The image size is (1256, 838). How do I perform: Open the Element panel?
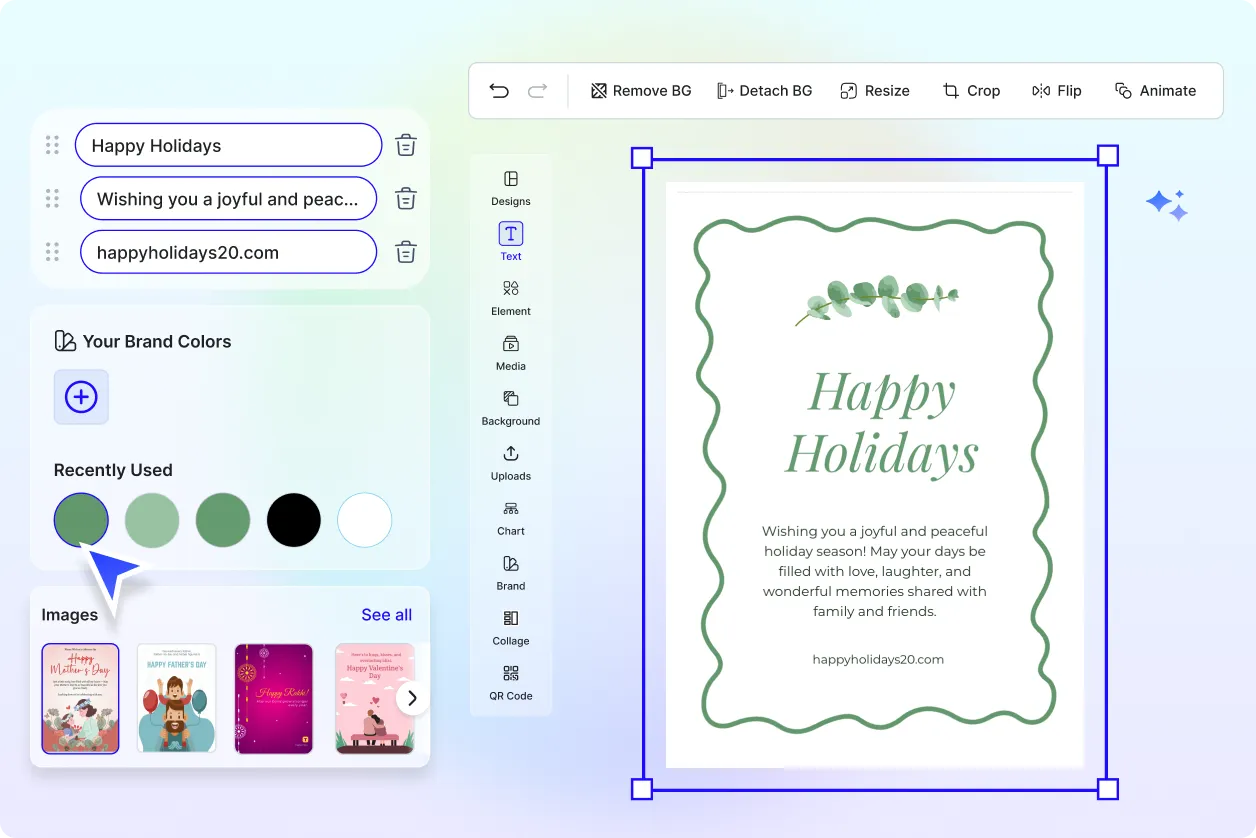[x=510, y=298]
